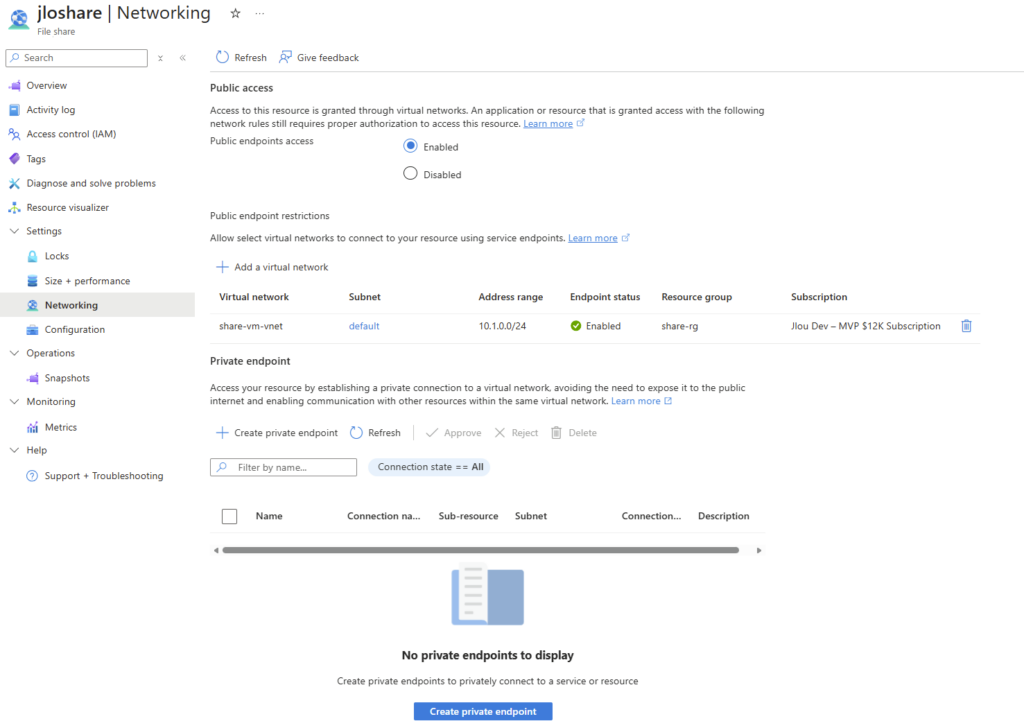Click the Sub-resource column header
1024x728 pixels.
[468, 516]
